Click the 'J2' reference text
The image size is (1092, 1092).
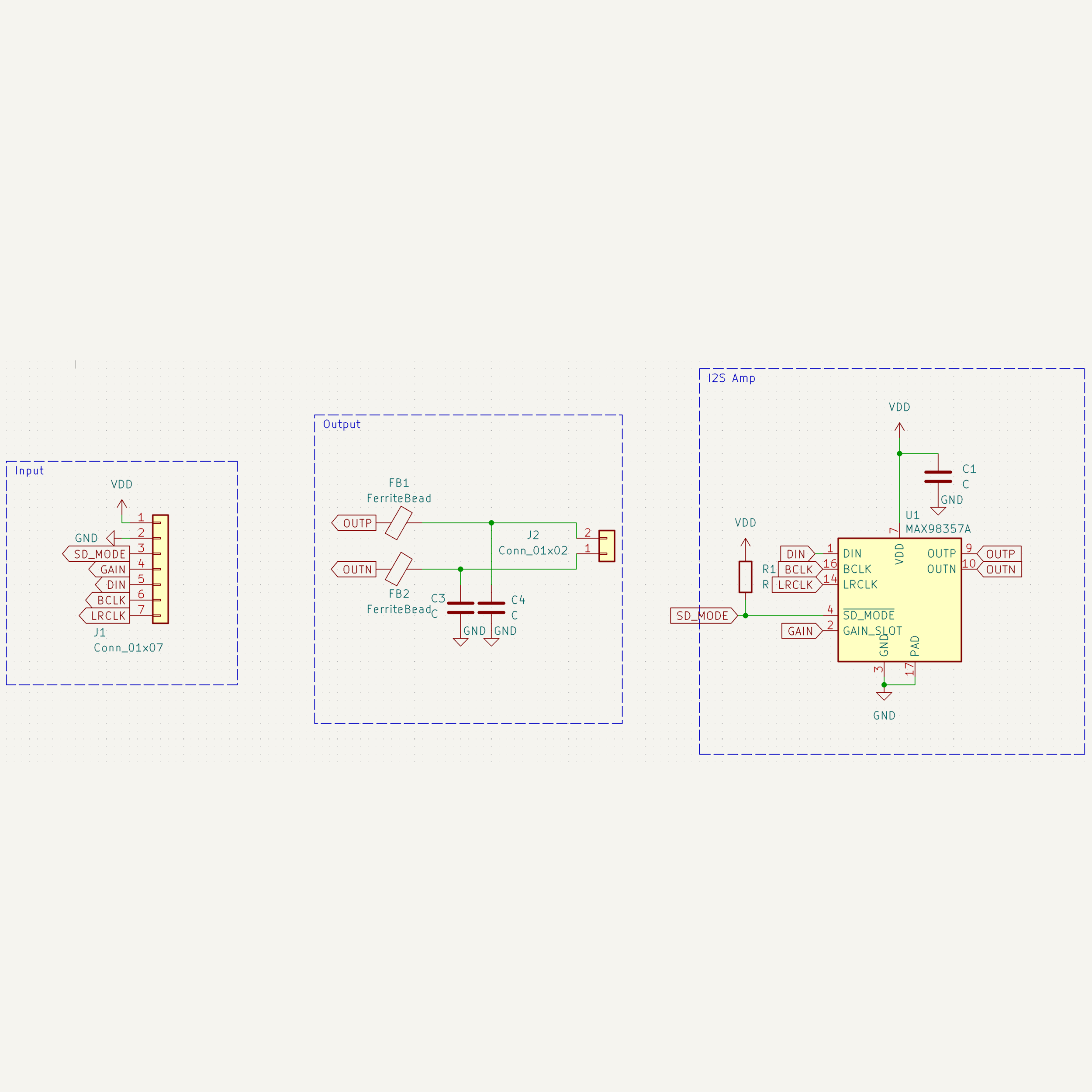[533, 535]
